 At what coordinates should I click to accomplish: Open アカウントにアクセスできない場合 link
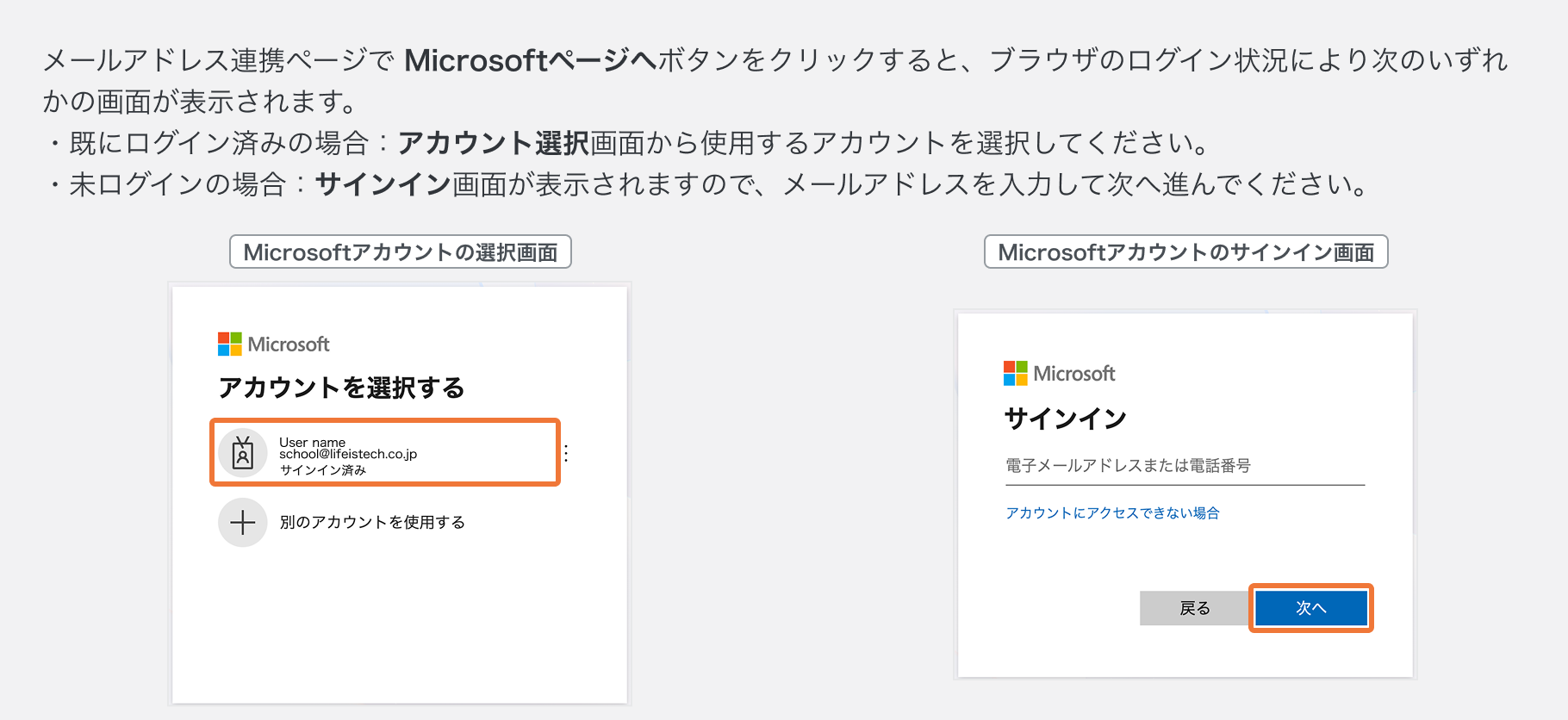click(1112, 513)
